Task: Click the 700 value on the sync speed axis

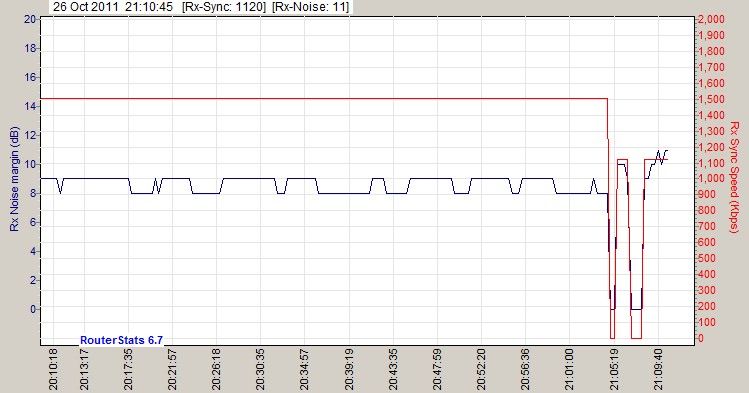Action: point(707,226)
